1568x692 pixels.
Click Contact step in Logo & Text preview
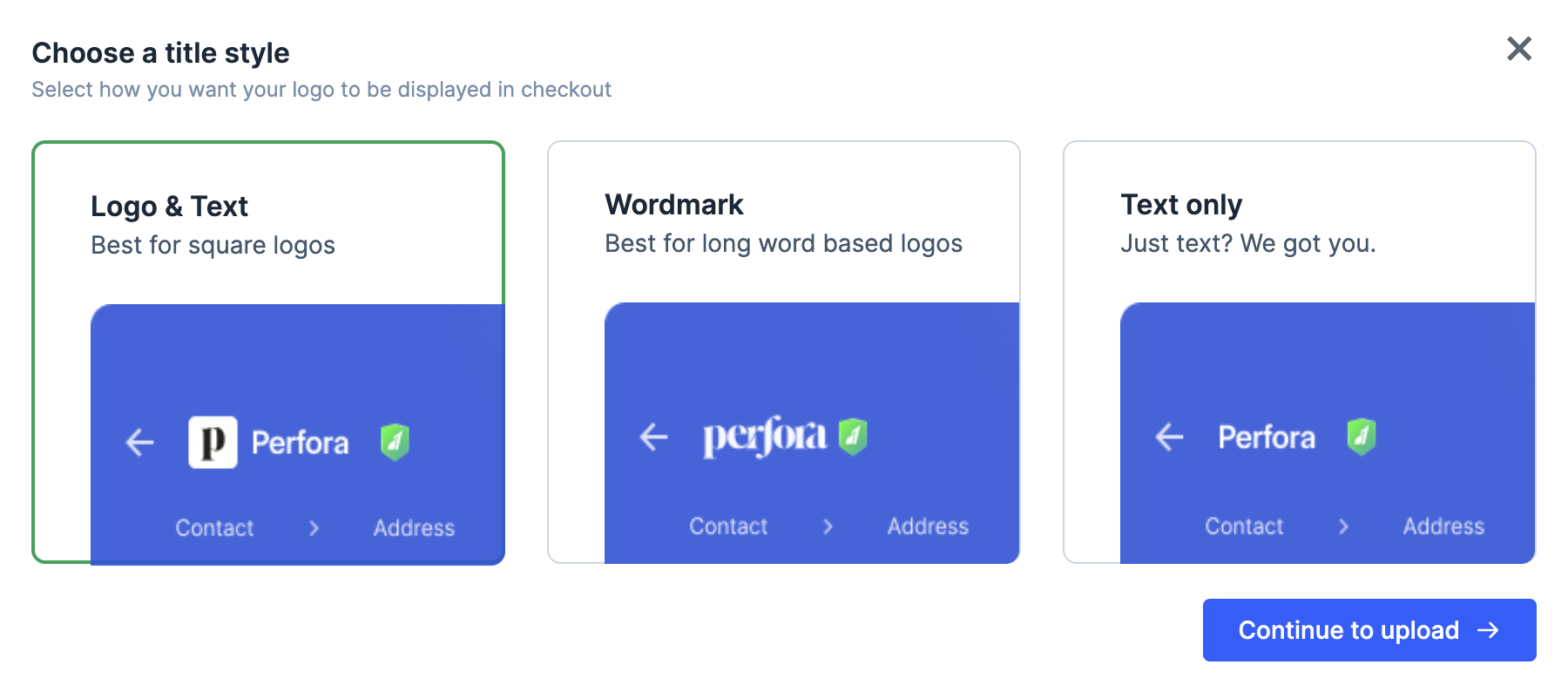click(214, 528)
